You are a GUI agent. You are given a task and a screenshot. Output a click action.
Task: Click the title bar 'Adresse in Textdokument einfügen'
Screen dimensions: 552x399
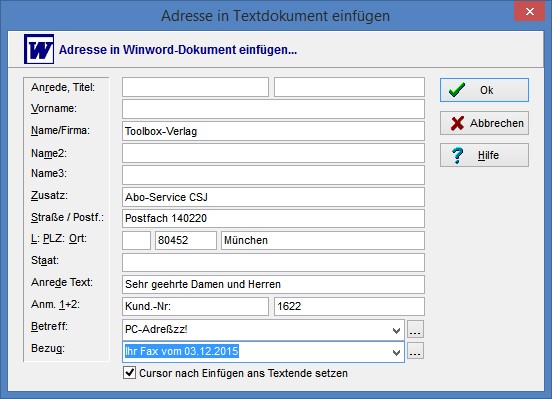(x=276, y=16)
